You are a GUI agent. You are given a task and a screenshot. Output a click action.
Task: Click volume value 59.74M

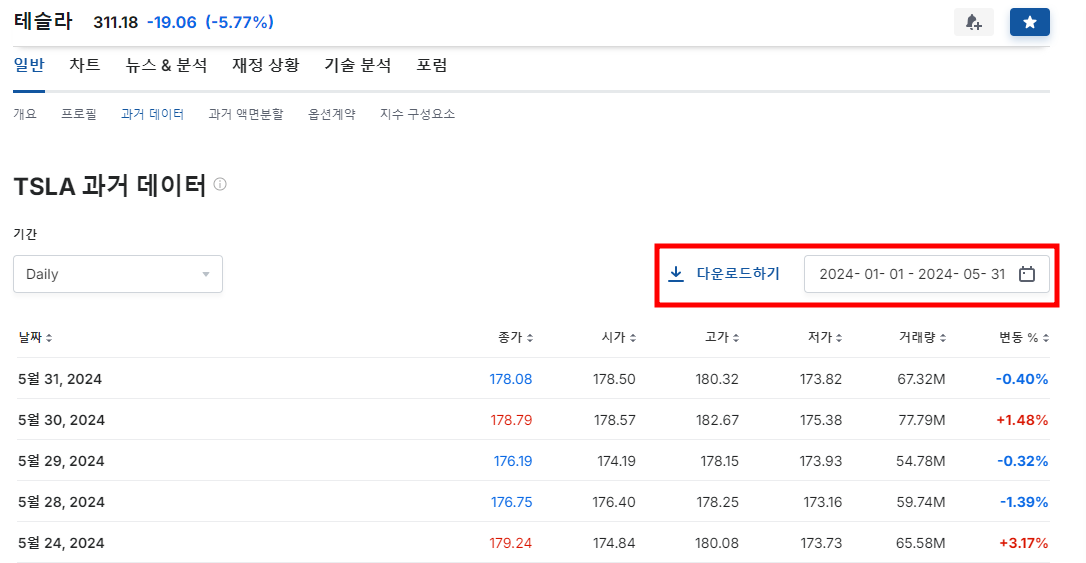click(920, 501)
